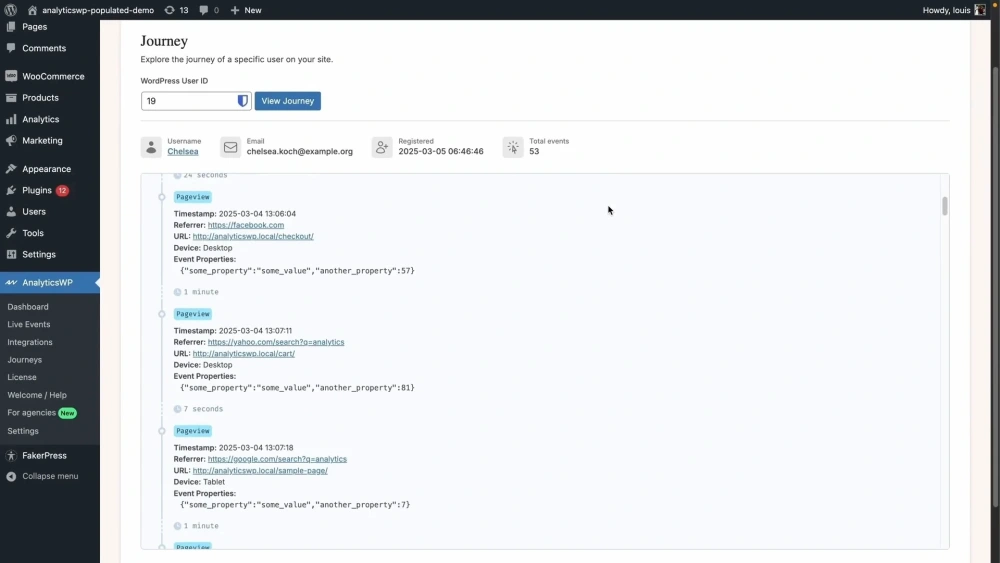
Task: Click the Plugins plug icon
Action: pos(11,190)
